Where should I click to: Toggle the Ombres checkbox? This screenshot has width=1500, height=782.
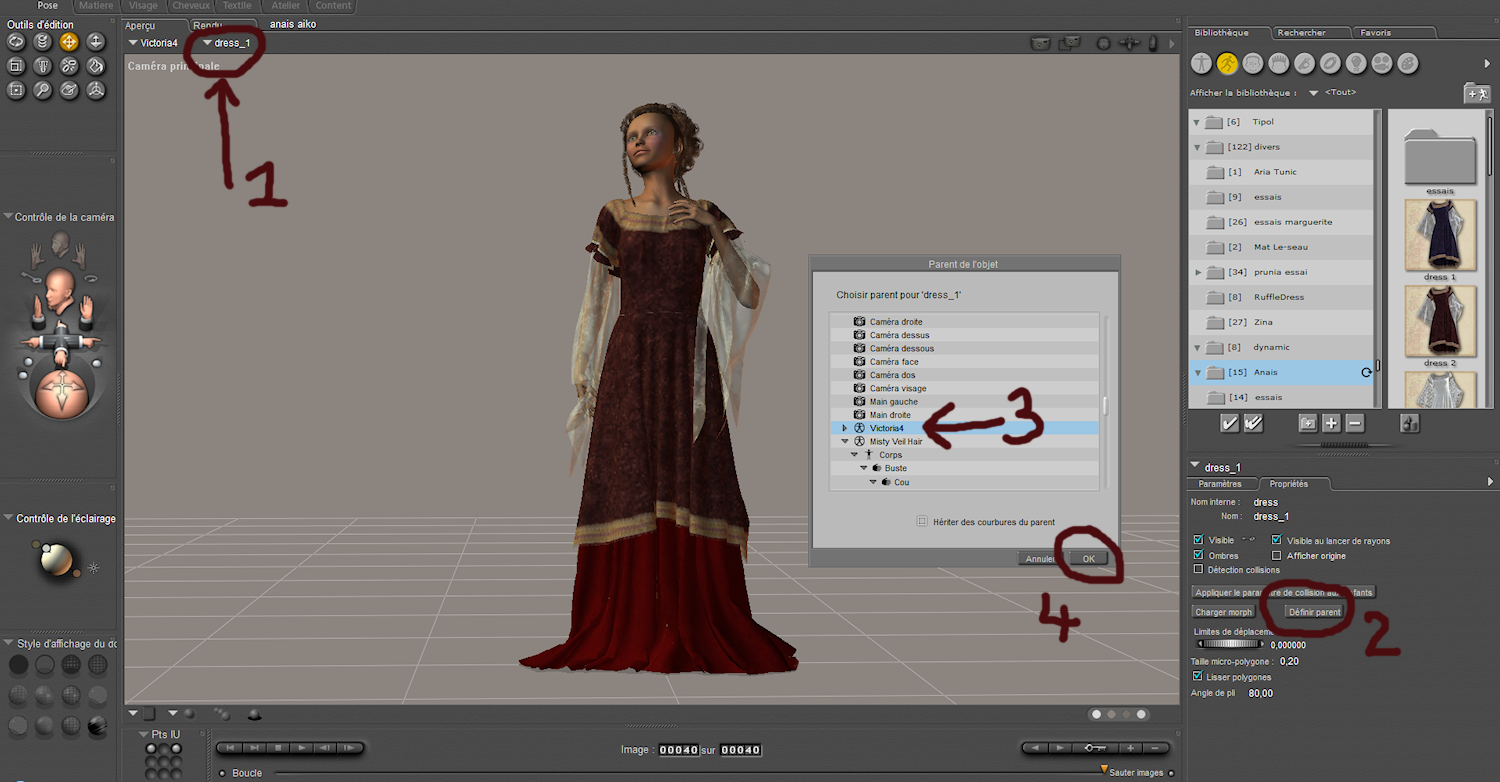pyautogui.click(x=1199, y=555)
